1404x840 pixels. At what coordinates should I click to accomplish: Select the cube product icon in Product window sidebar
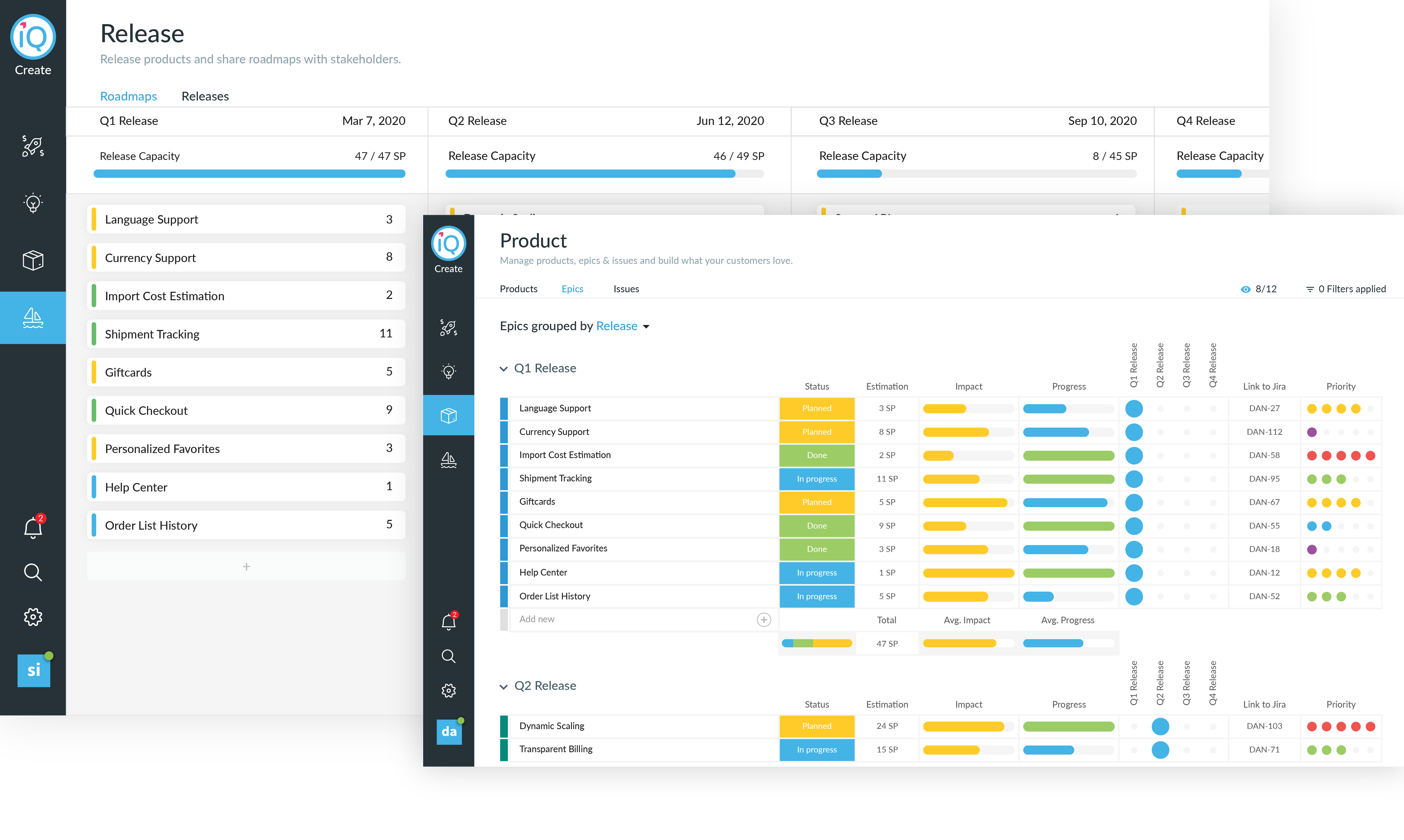(448, 415)
